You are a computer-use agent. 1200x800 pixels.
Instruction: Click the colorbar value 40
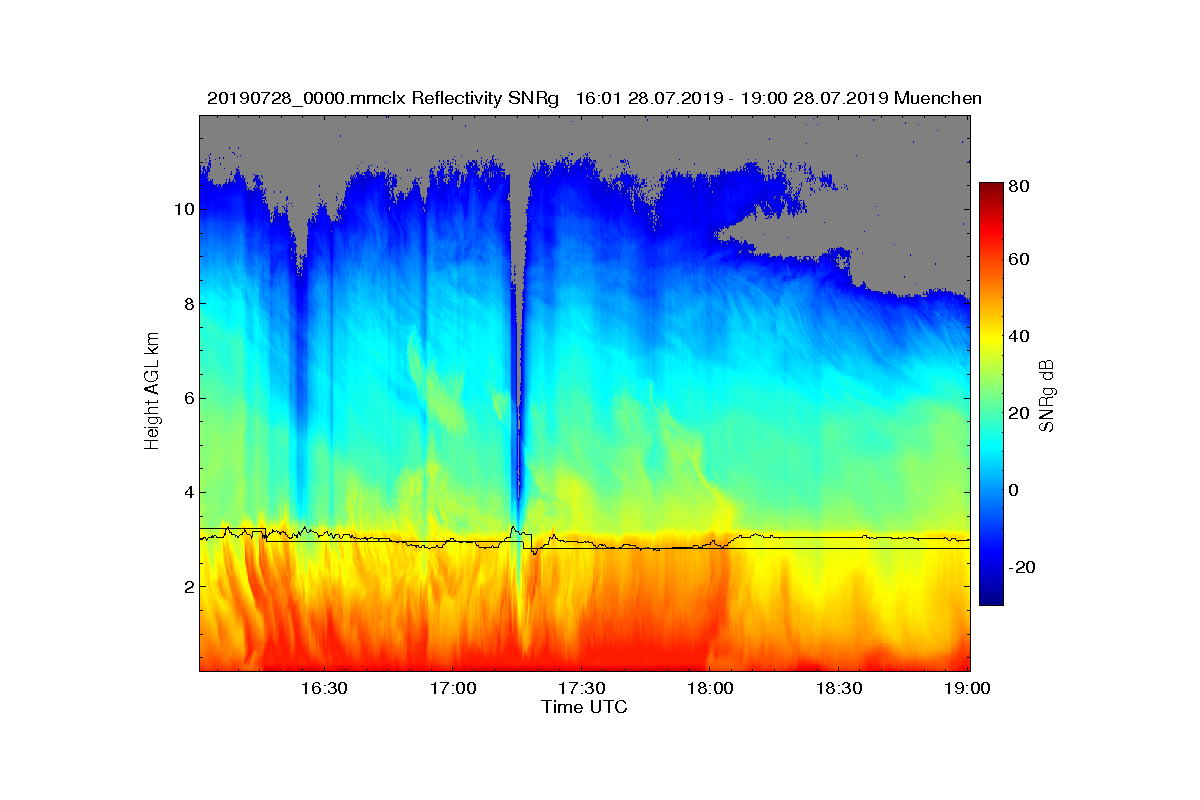(1019, 337)
